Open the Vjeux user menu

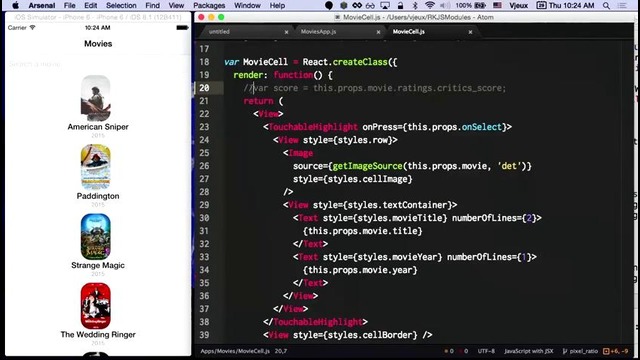click(x=518, y=5)
